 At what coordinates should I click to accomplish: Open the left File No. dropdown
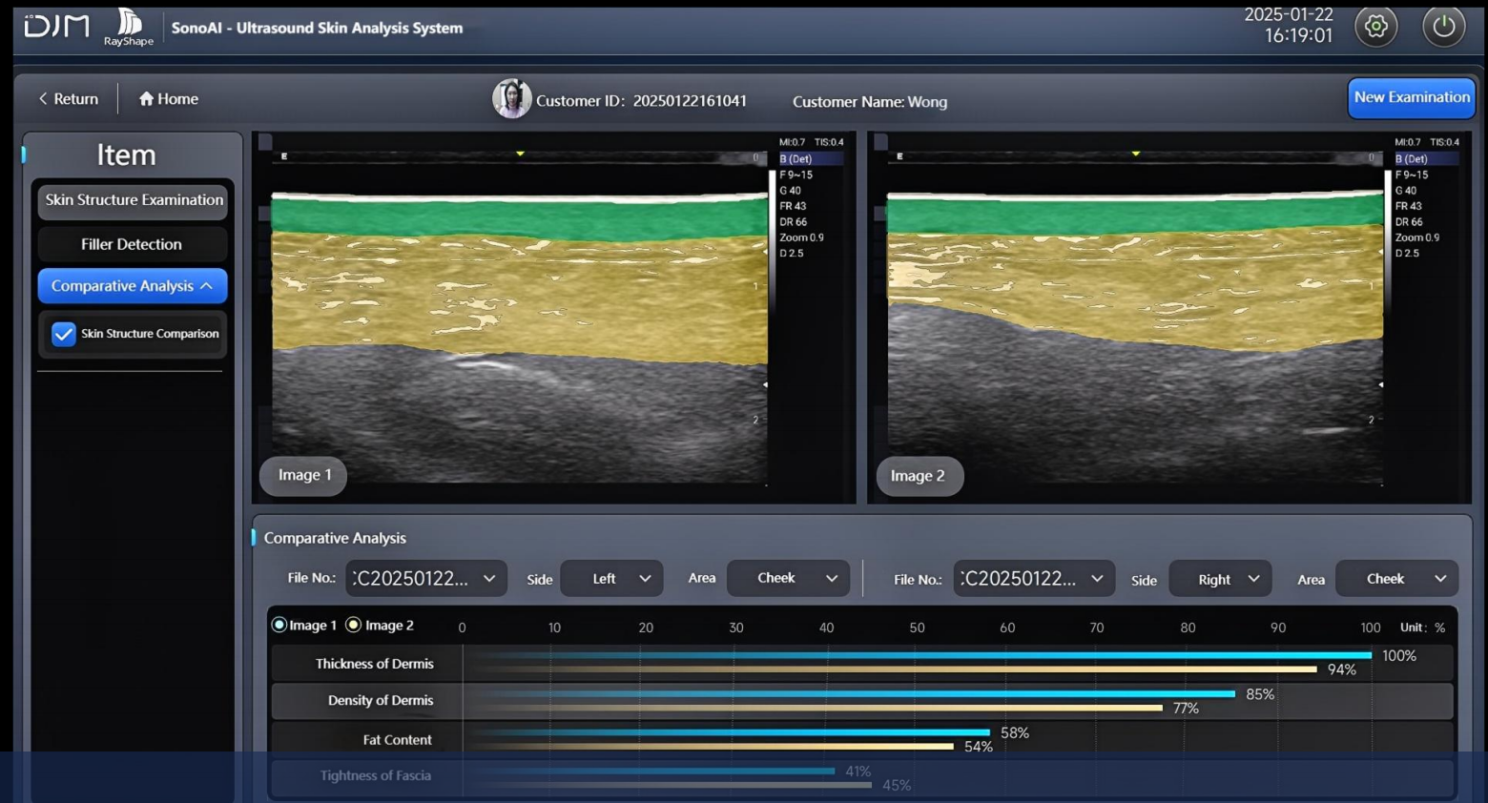tap(426, 578)
